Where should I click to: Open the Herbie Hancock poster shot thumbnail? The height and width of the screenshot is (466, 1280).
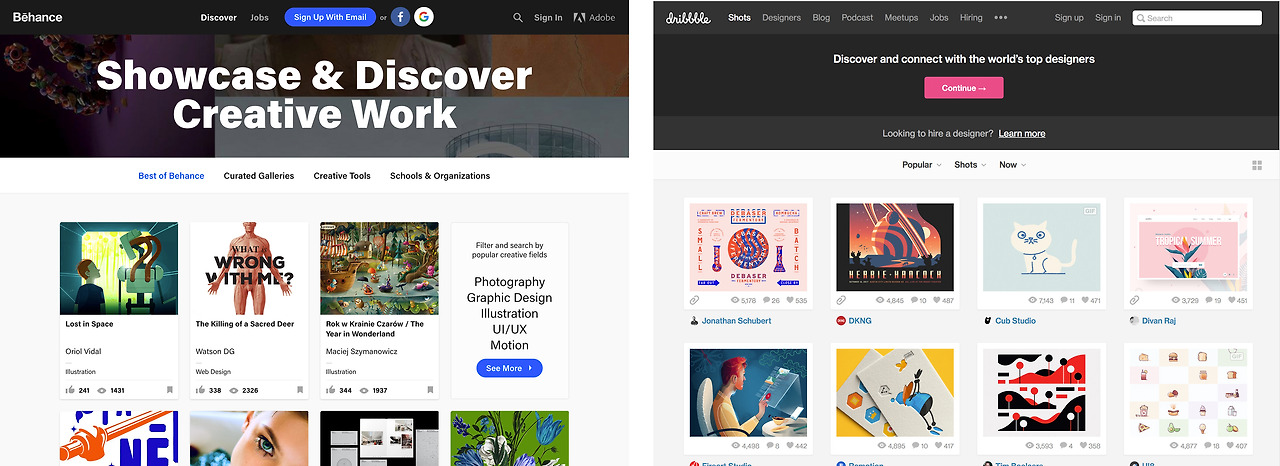point(895,247)
